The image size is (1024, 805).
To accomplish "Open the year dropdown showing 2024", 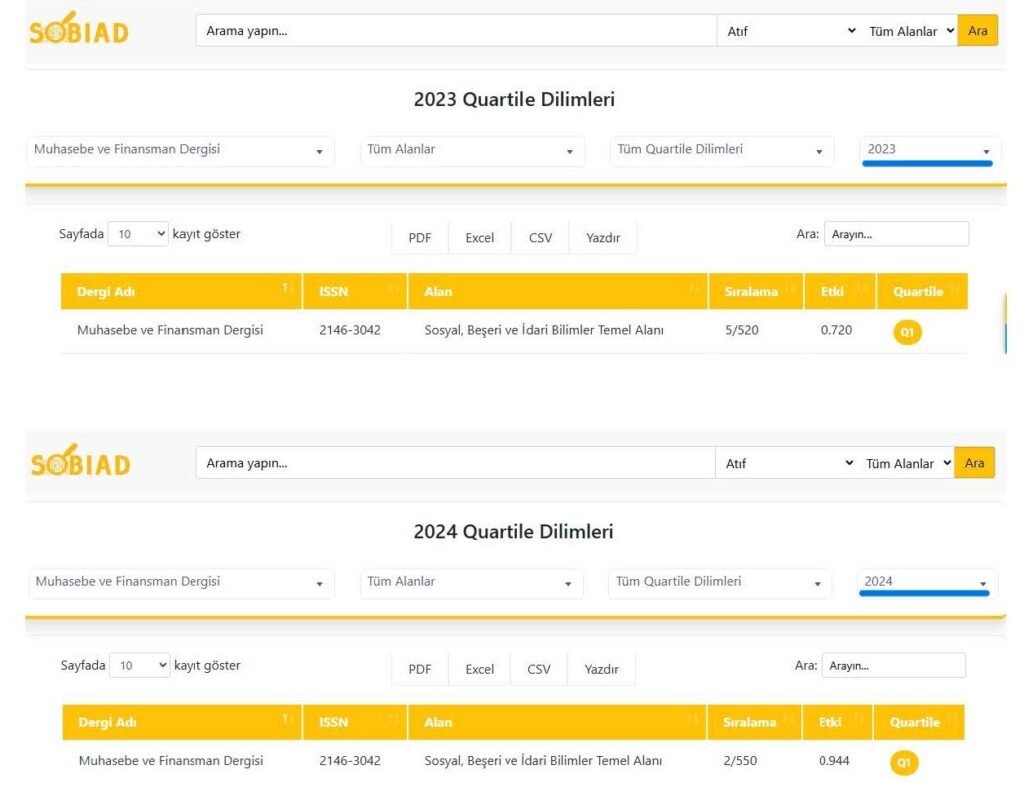I will pos(926,582).
